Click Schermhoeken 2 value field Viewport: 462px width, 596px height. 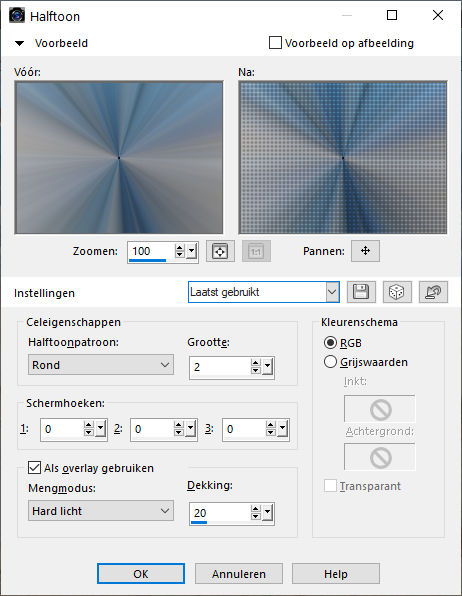152,430
